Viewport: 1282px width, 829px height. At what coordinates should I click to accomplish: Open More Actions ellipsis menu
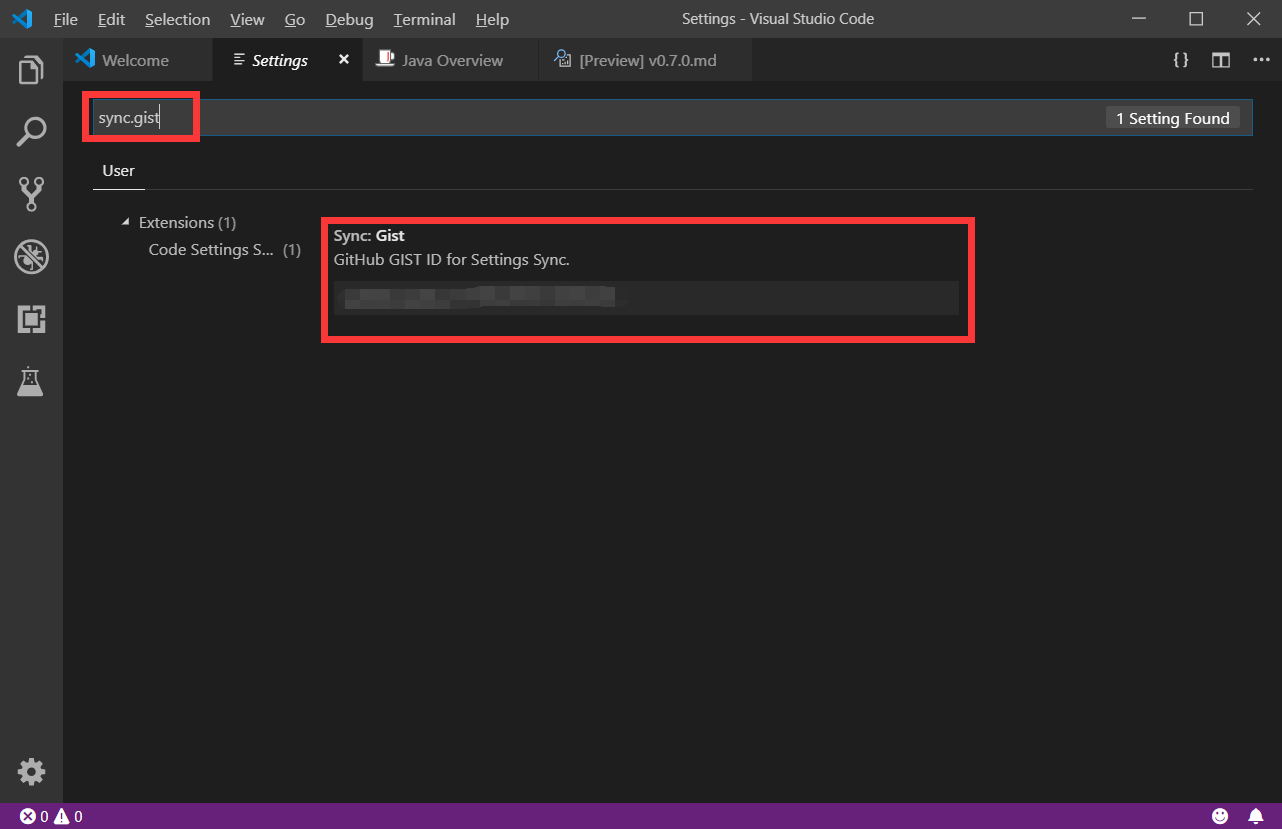coord(1261,60)
